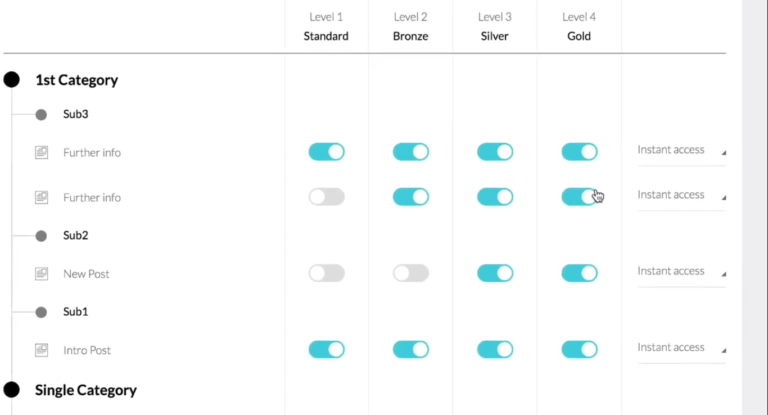Click the gray node dot for Sub1
The height and width of the screenshot is (415, 768).
(x=41, y=312)
